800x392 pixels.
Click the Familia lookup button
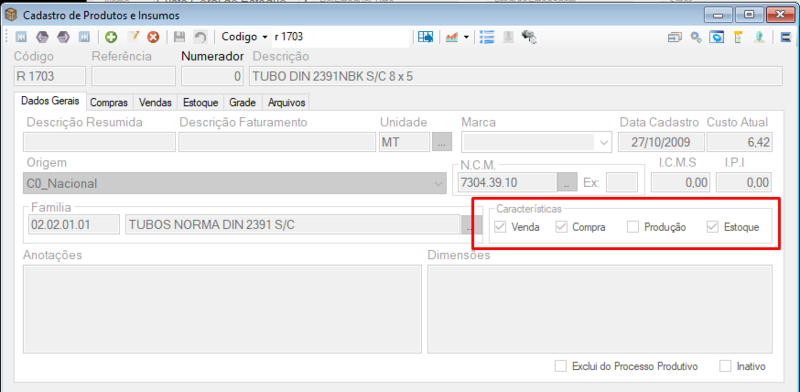click(471, 225)
